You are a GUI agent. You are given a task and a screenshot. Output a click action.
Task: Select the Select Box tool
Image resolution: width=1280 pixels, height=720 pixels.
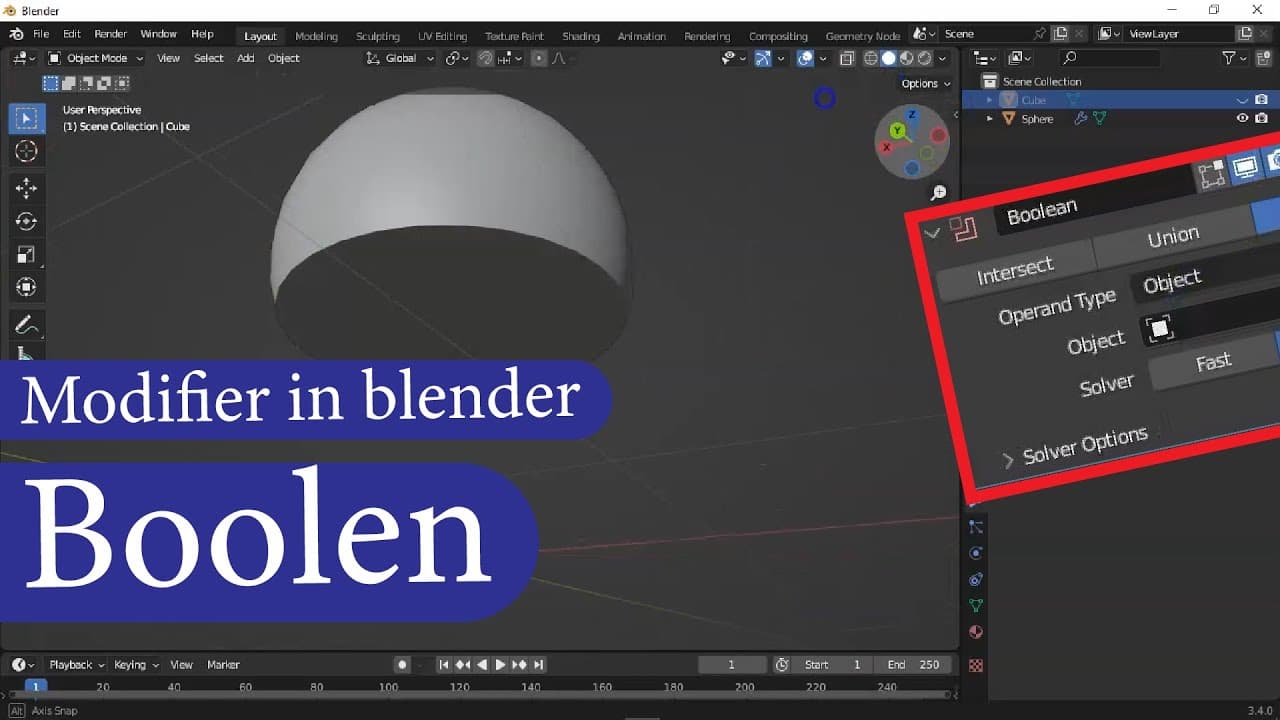[26, 119]
